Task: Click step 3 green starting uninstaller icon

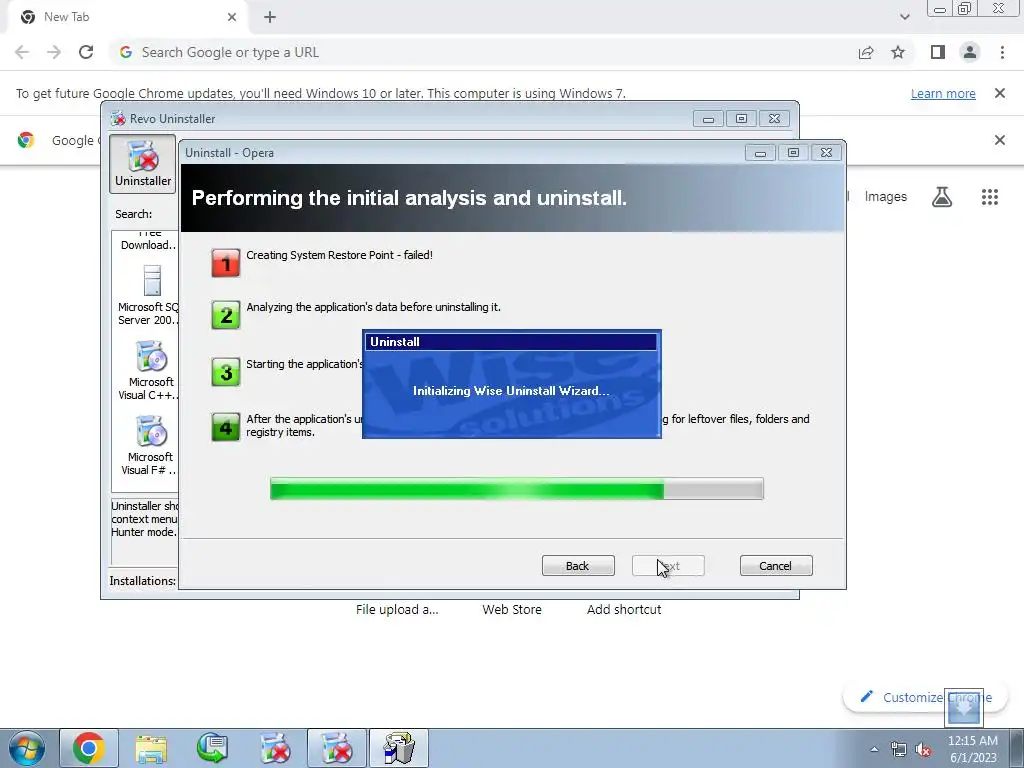Action: click(226, 372)
